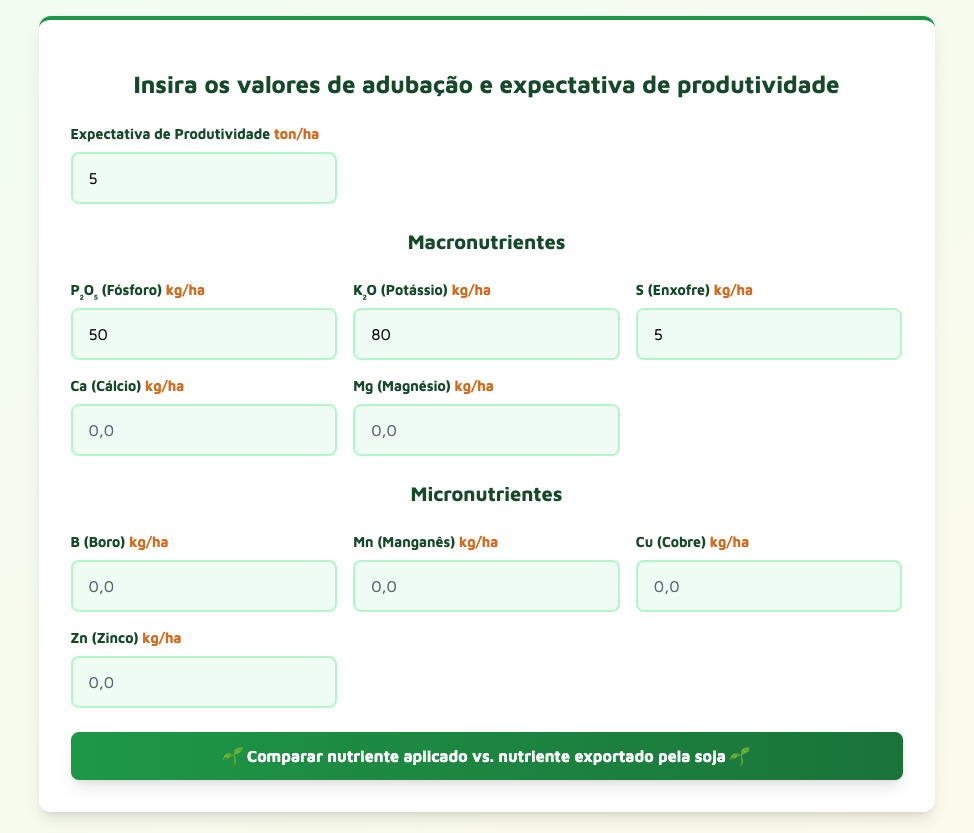974x833 pixels.
Task: Click the B (Boro) input field
Action: pyautogui.click(x=204, y=586)
